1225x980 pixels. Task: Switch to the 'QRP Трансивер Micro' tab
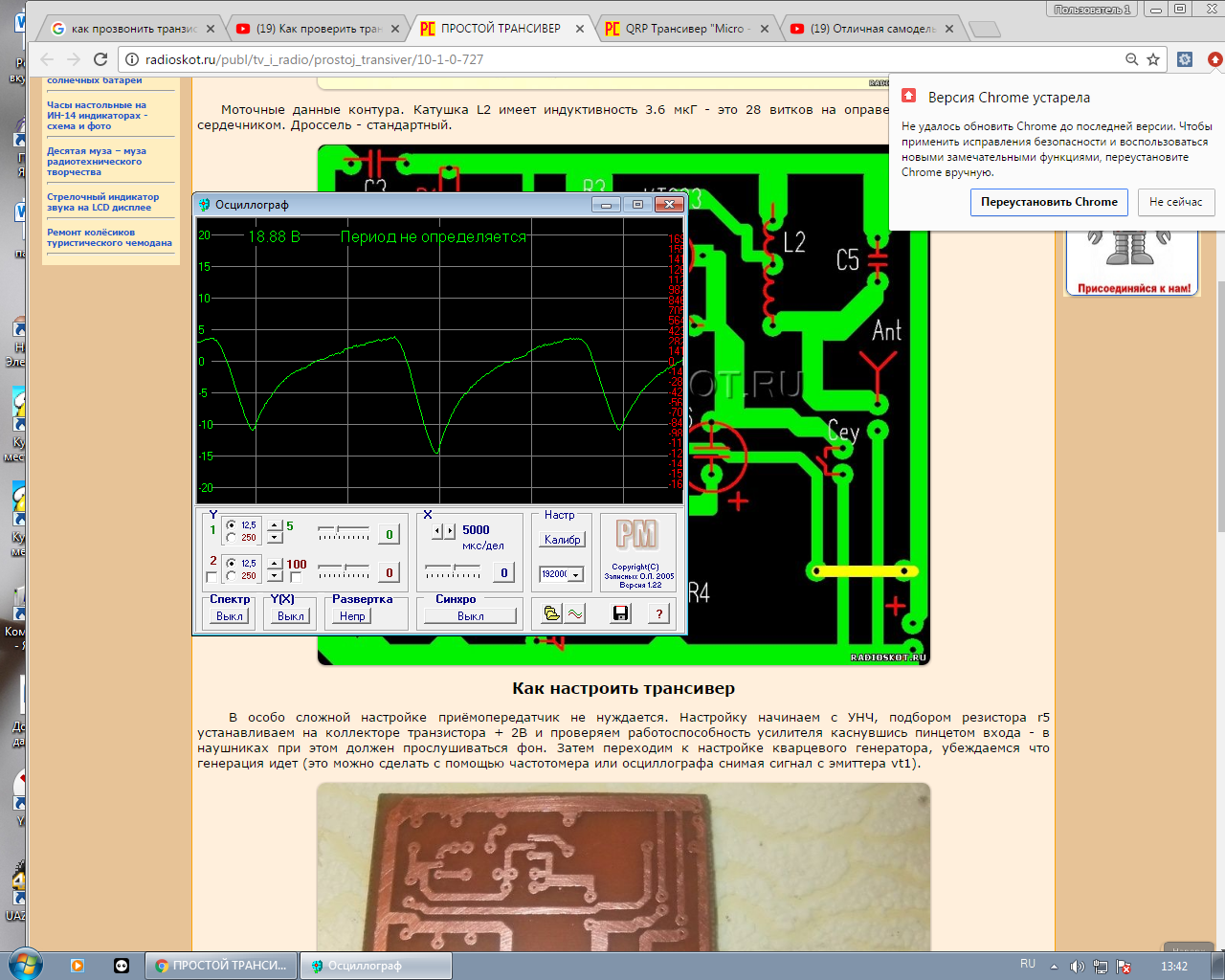click(688, 29)
